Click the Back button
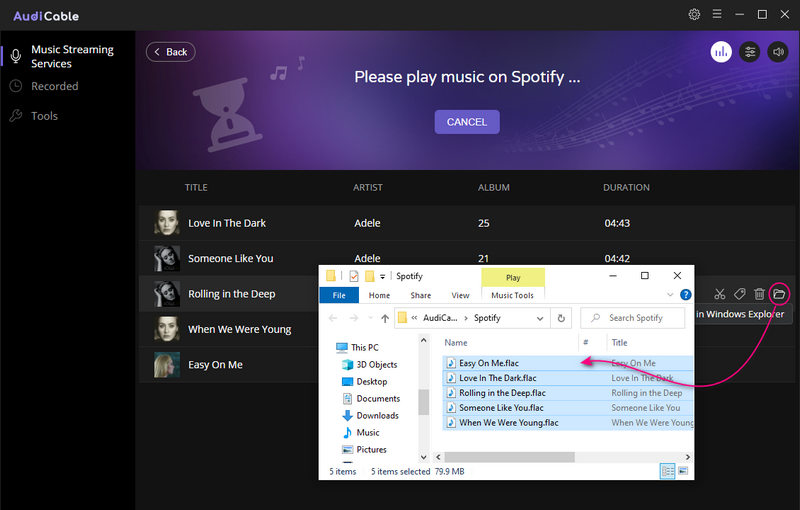800x510 pixels. pos(170,52)
